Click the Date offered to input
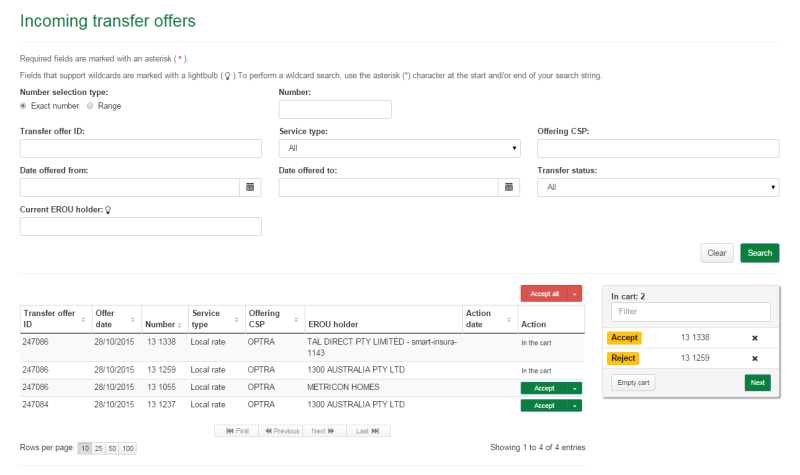The height and width of the screenshot is (475, 800). click(x=389, y=187)
